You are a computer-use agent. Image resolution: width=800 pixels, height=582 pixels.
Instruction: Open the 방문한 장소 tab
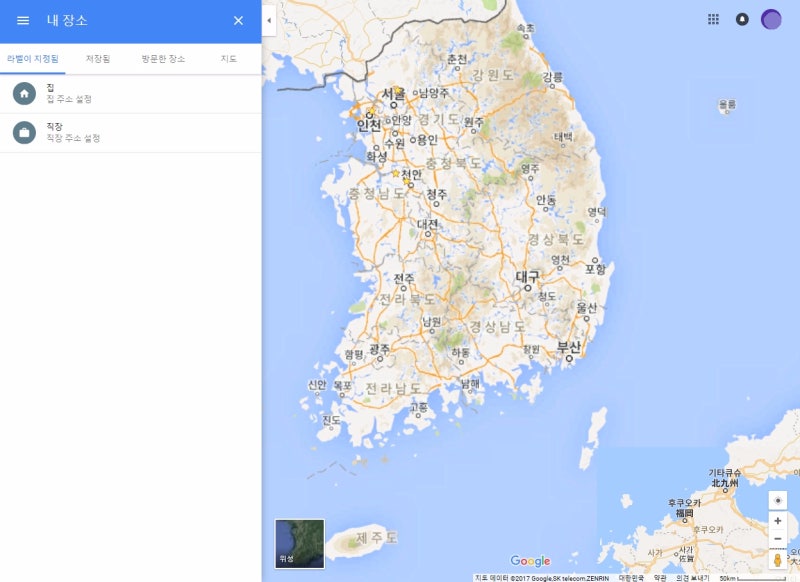[x=163, y=59]
